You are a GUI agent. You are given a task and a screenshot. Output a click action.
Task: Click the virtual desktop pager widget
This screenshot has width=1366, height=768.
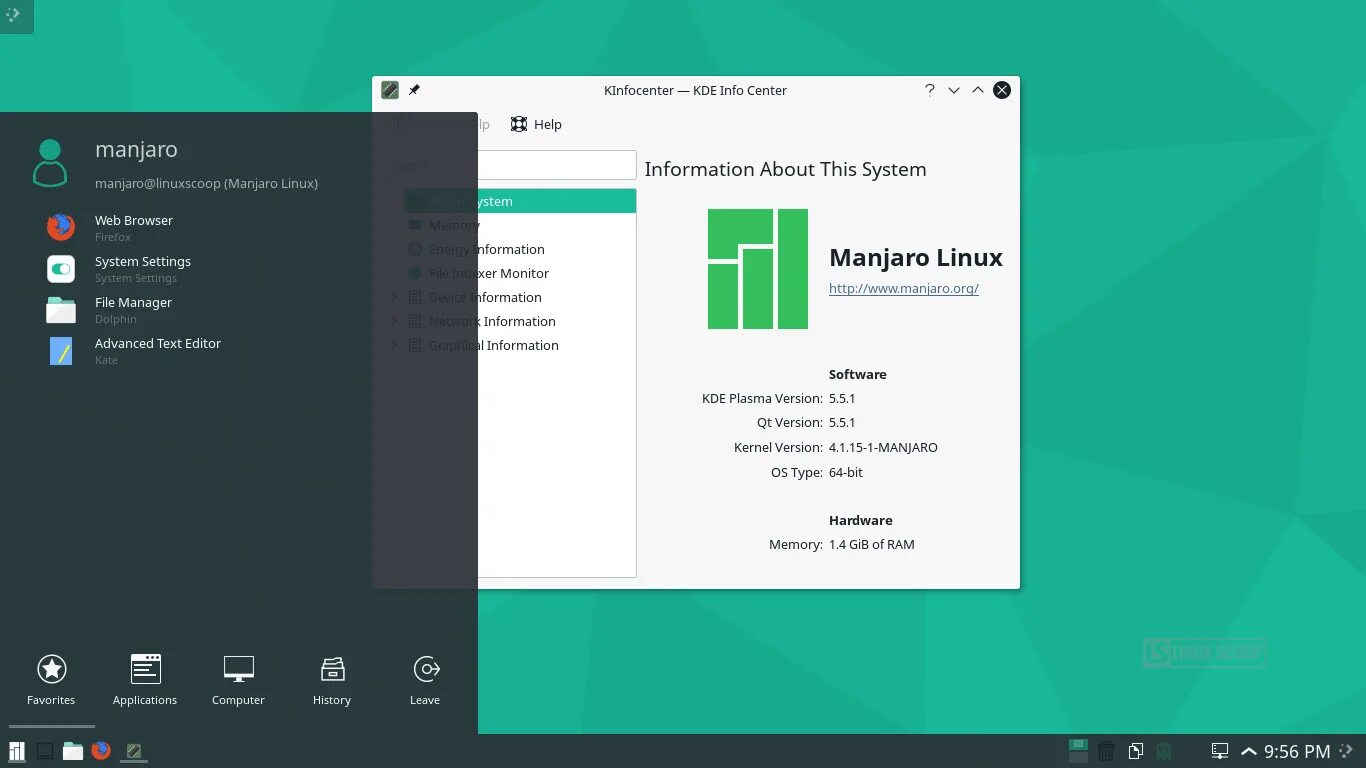[x=1077, y=751]
